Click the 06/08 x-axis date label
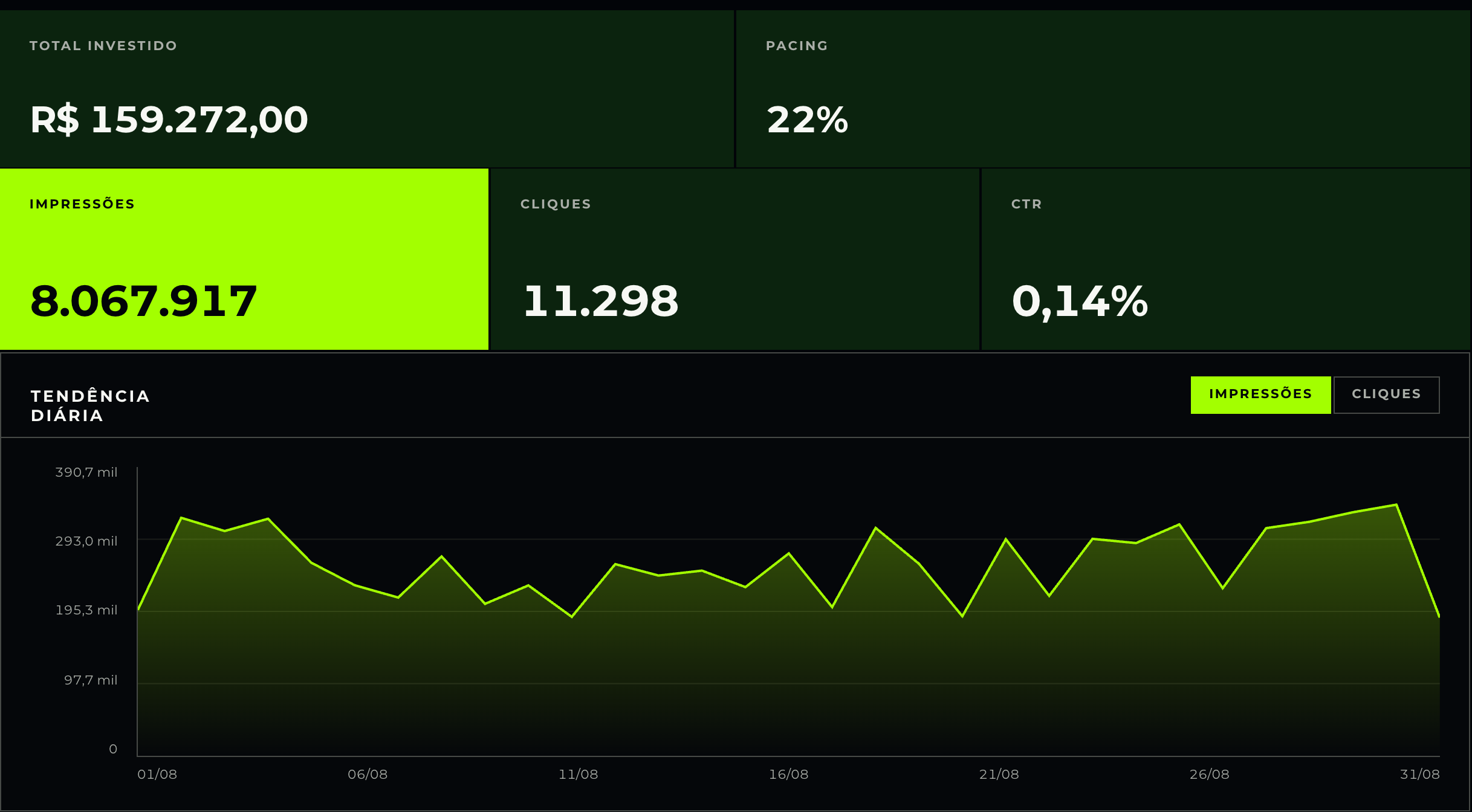The height and width of the screenshot is (812, 1472). (x=368, y=774)
